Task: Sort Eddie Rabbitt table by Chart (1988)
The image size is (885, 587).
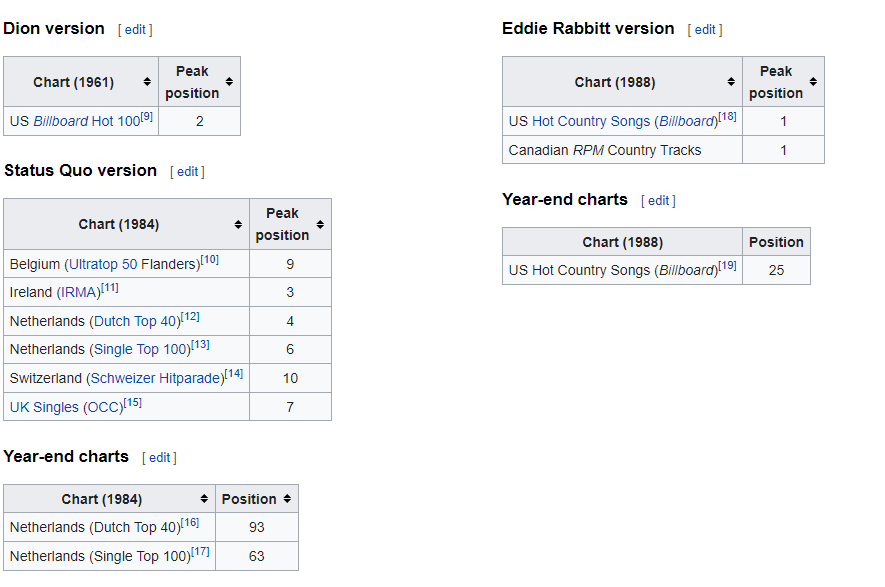Action: pyautogui.click(x=731, y=82)
